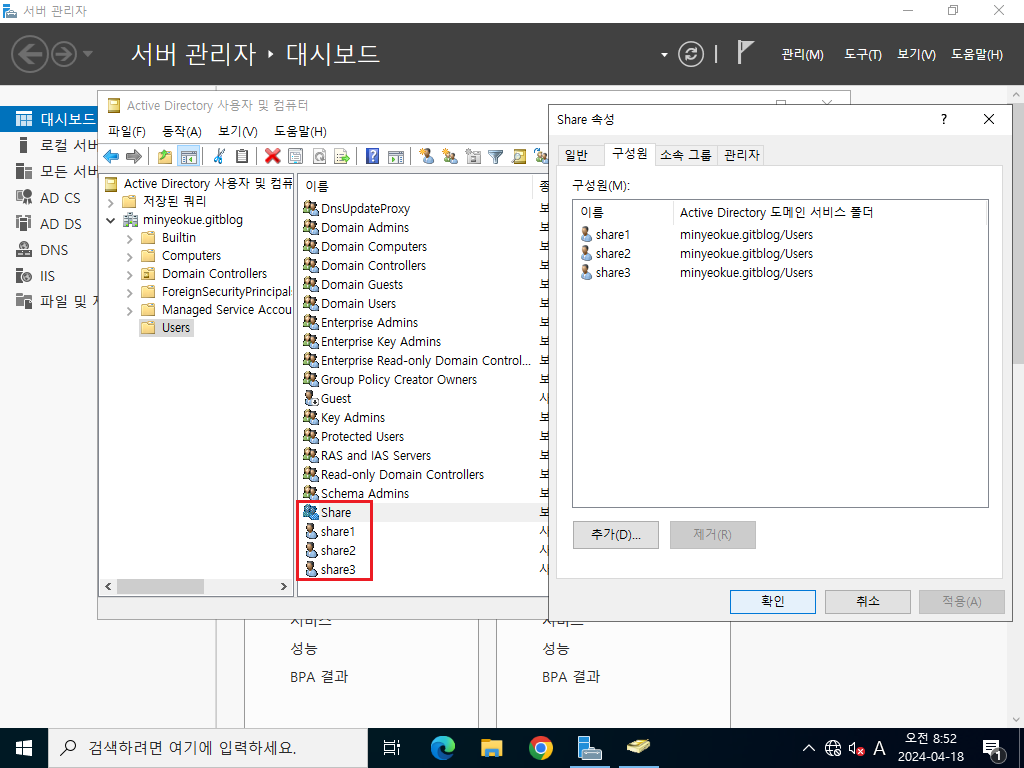Click the Find objects magnifier icon
This screenshot has height=768, width=1024.
point(519,156)
